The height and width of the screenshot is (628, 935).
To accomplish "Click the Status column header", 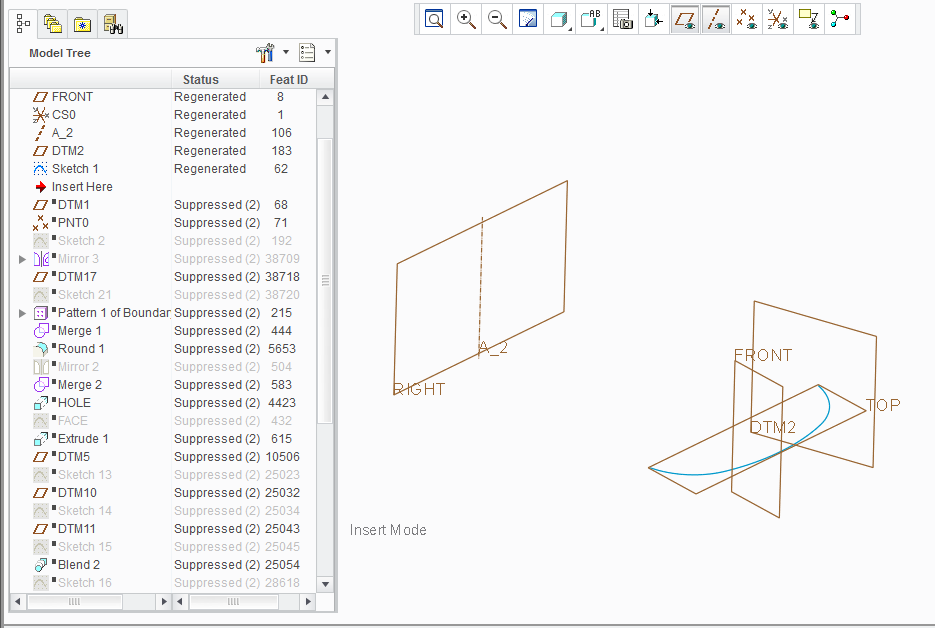I will tap(200, 79).
